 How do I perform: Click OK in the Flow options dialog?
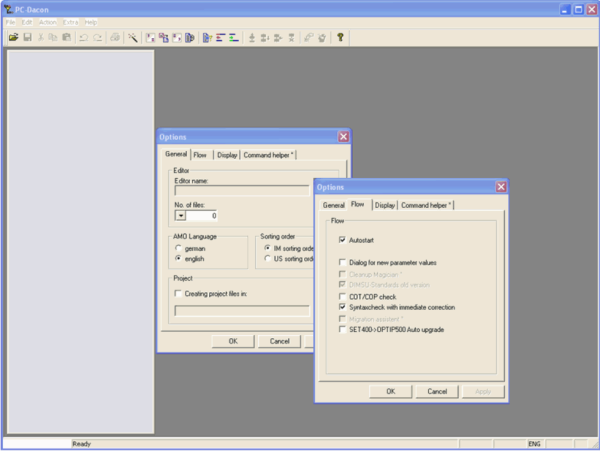[390, 391]
